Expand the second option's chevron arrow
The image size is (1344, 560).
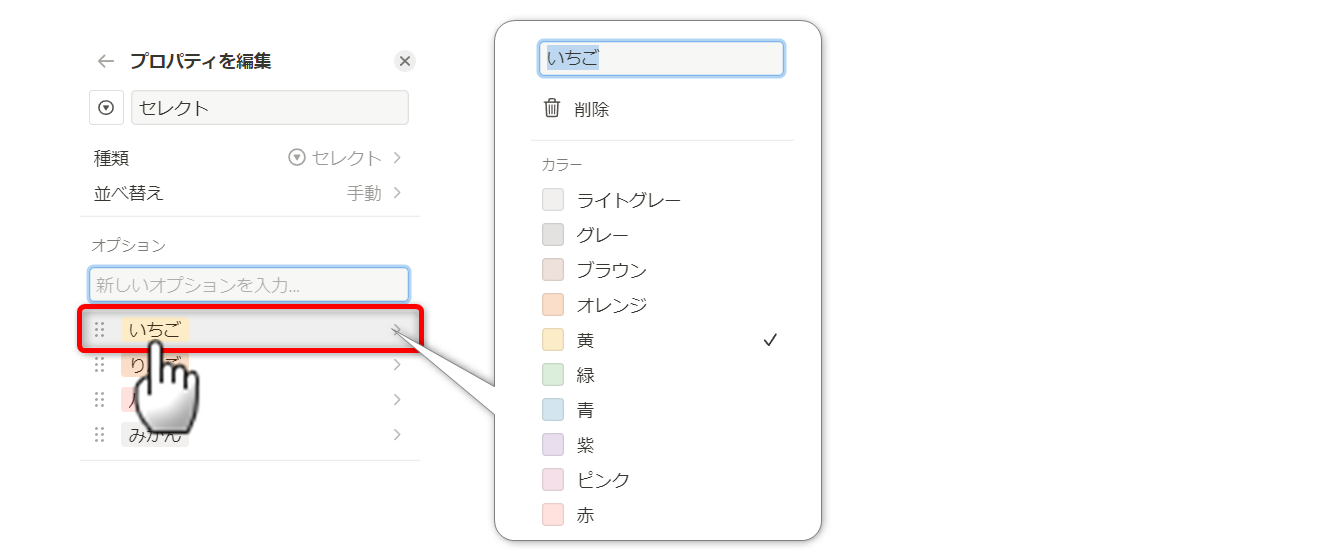[x=397, y=365]
